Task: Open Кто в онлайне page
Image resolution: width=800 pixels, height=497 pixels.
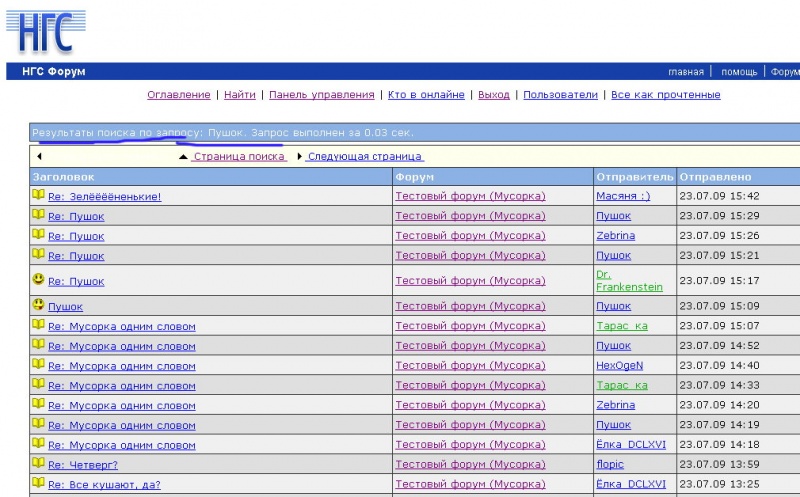Action: click(x=426, y=94)
